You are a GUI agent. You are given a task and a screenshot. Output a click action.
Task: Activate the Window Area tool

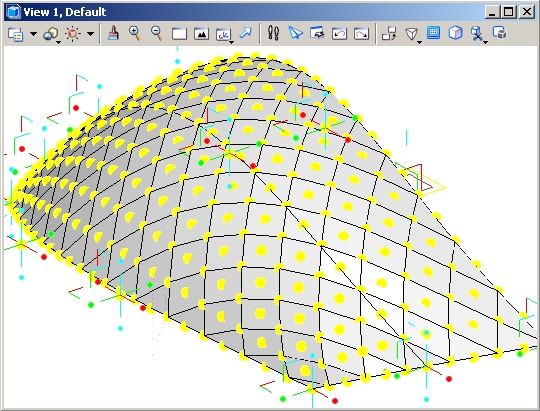coord(179,34)
